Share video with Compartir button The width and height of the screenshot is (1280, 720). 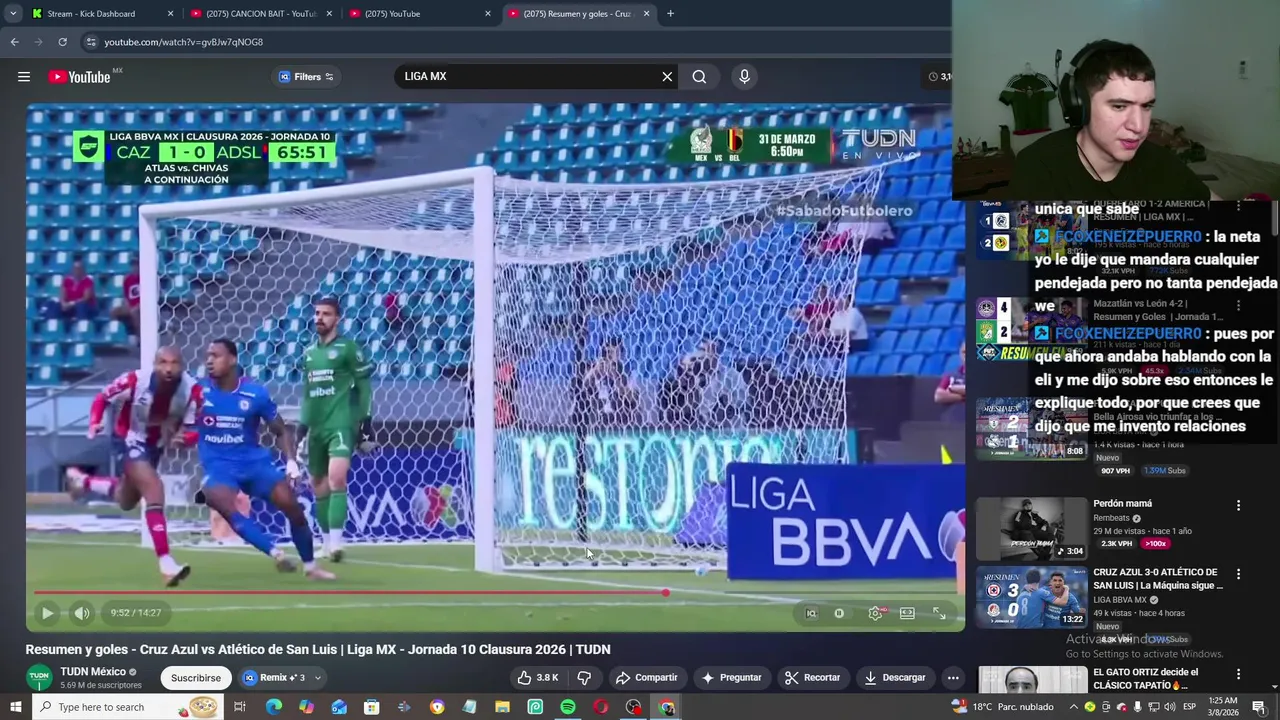tap(646, 678)
